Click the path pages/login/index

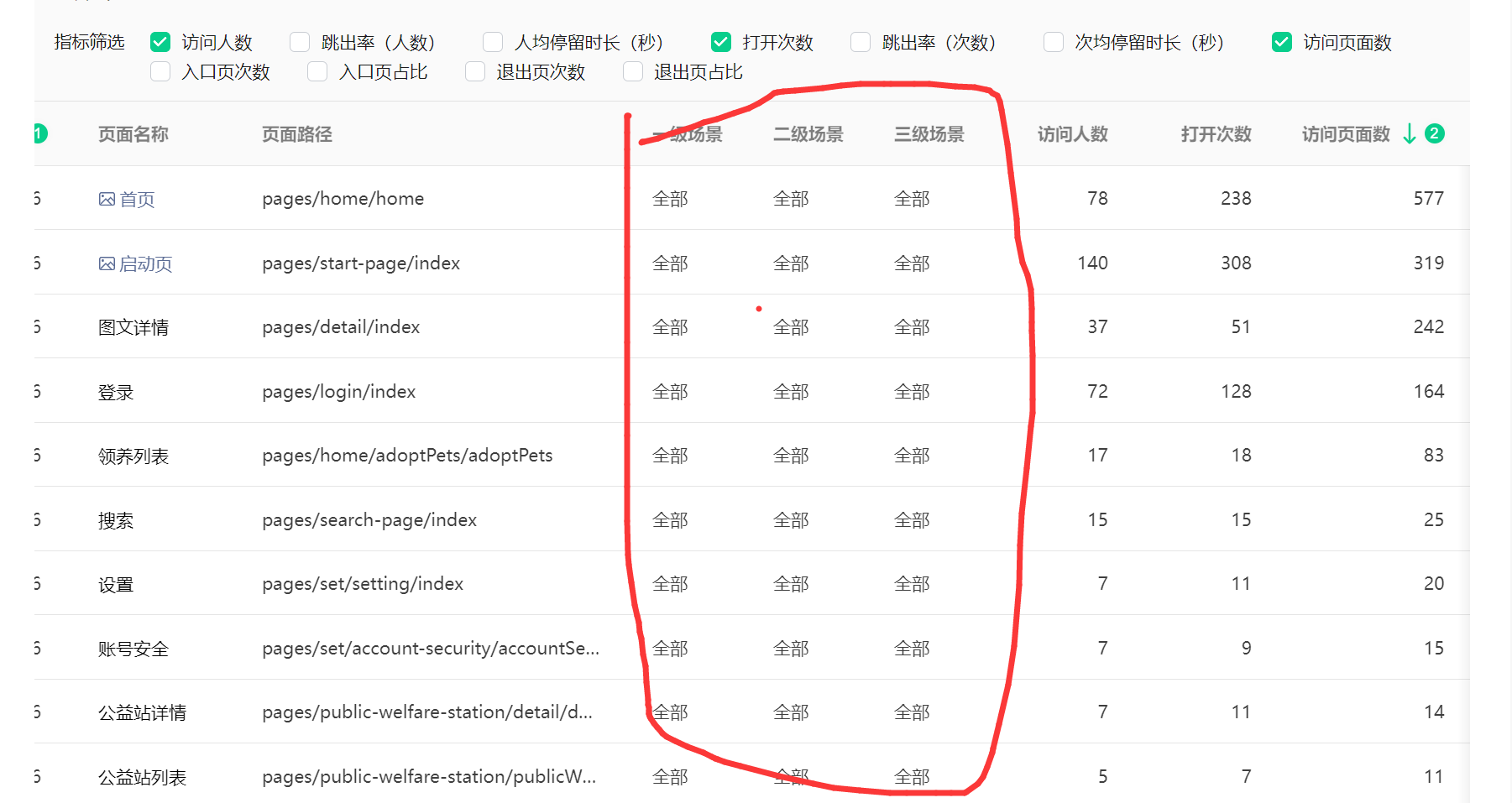339,392
